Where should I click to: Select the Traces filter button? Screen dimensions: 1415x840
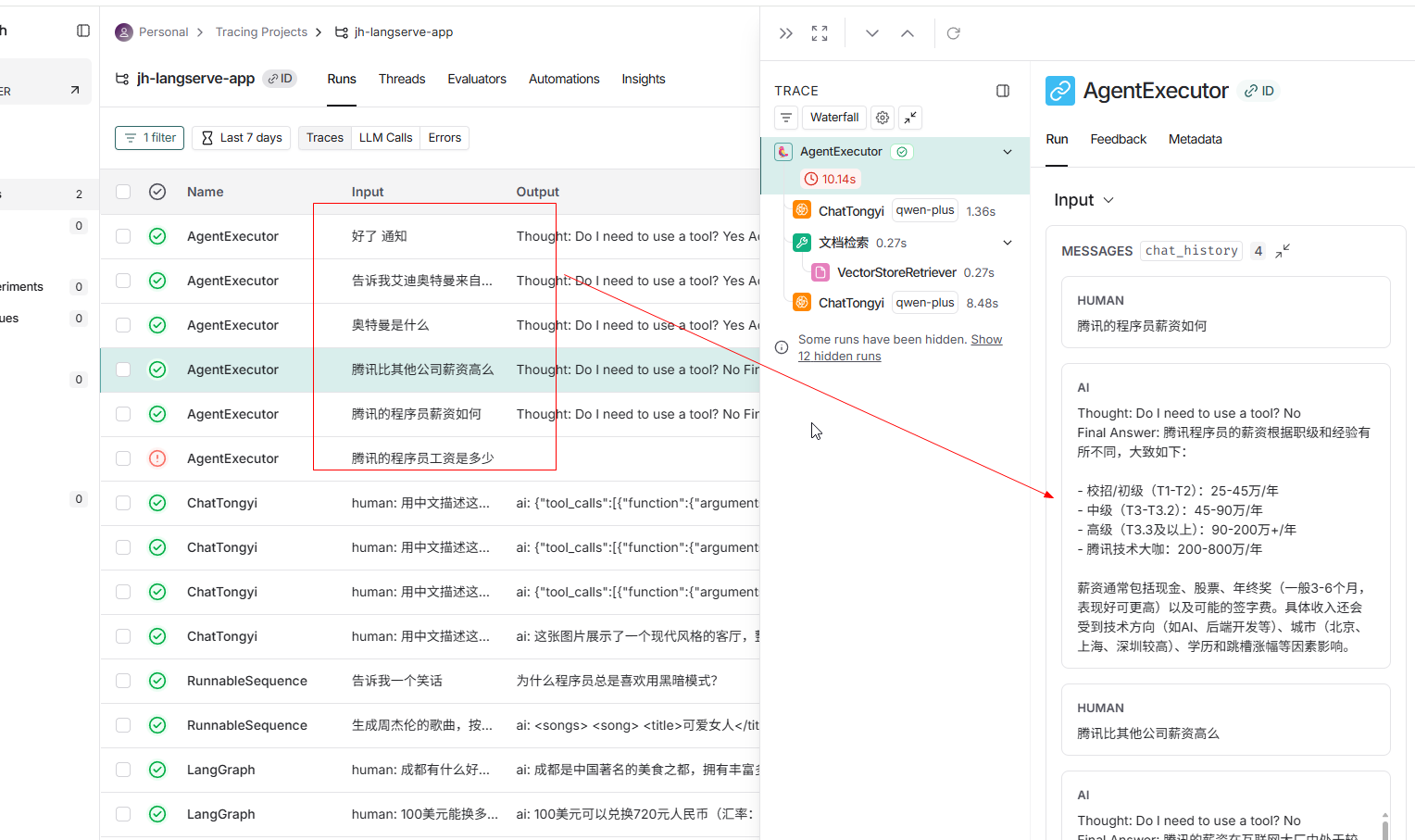pyautogui.click(x=325, y=138)
